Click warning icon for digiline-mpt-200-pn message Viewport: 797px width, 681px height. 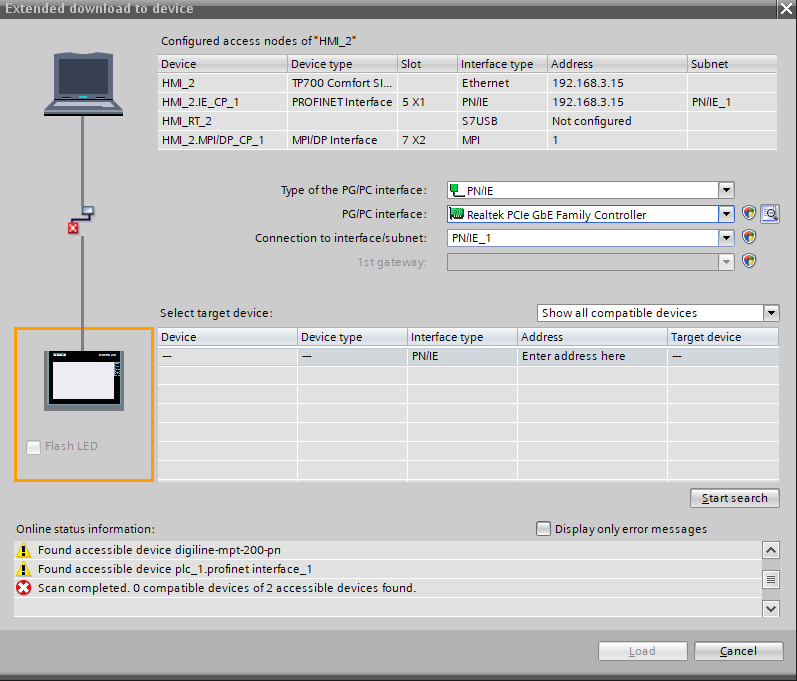(x=23, y=550)
